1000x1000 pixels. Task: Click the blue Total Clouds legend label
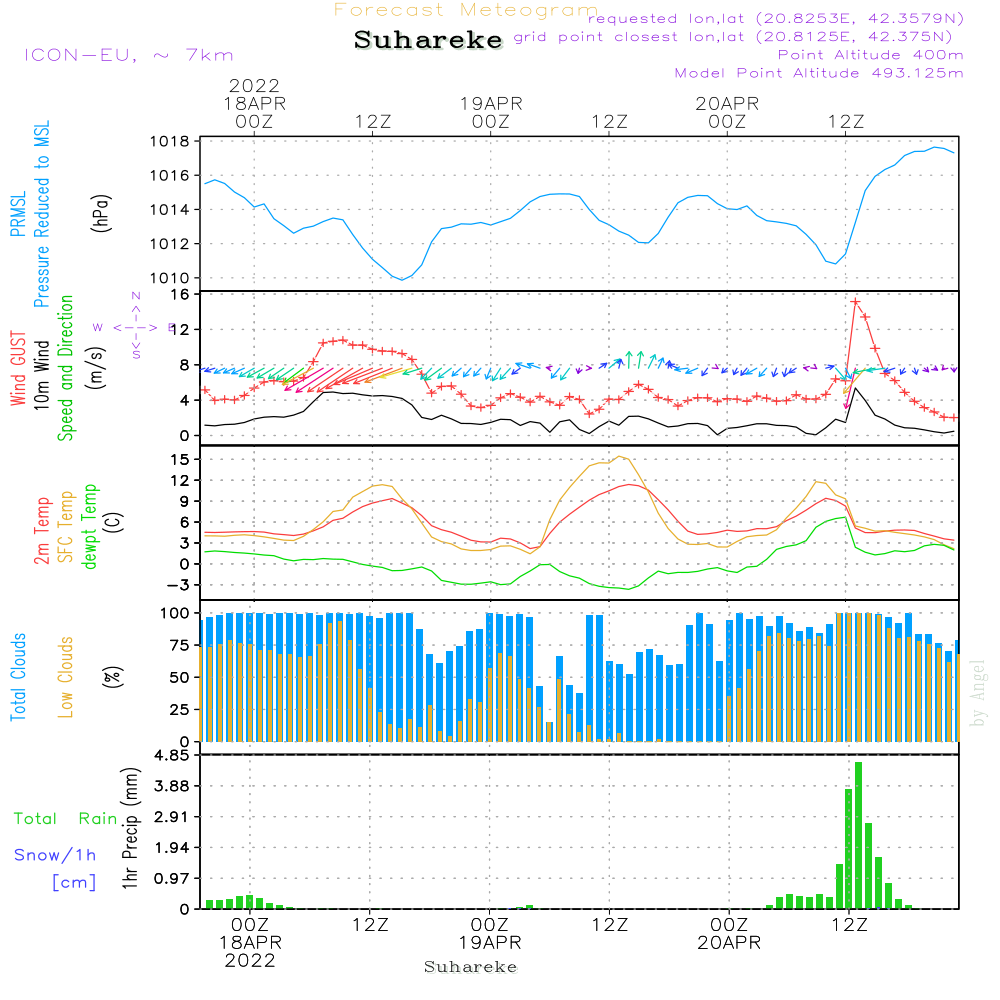[x=18, y=677]
